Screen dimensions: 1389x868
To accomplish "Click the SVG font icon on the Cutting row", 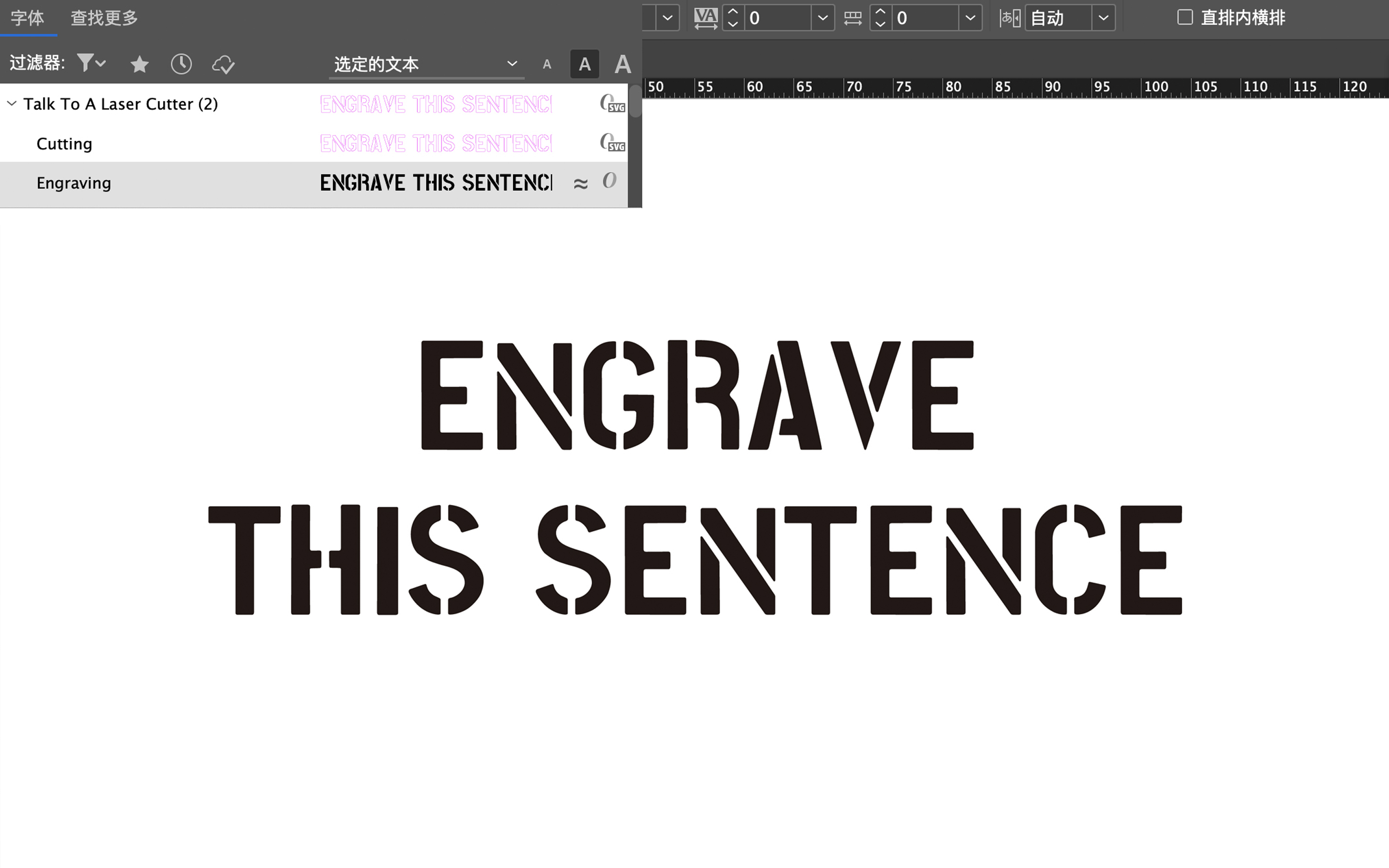I will click(x=613, y=143).
